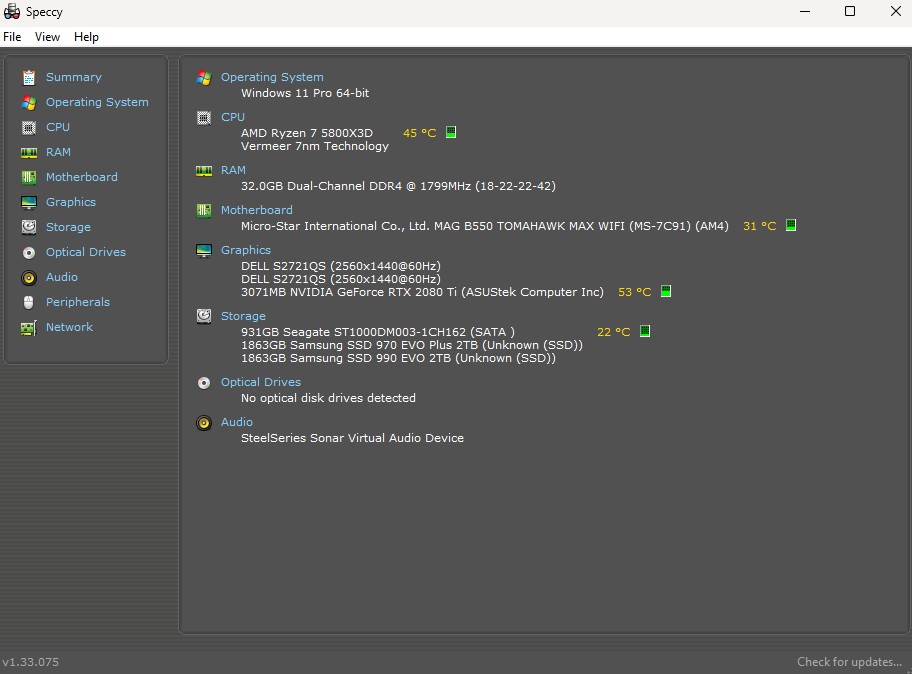The image size is (912, 674).
Task: Click the RAM icon in summary panel
Action: [204, 170]
